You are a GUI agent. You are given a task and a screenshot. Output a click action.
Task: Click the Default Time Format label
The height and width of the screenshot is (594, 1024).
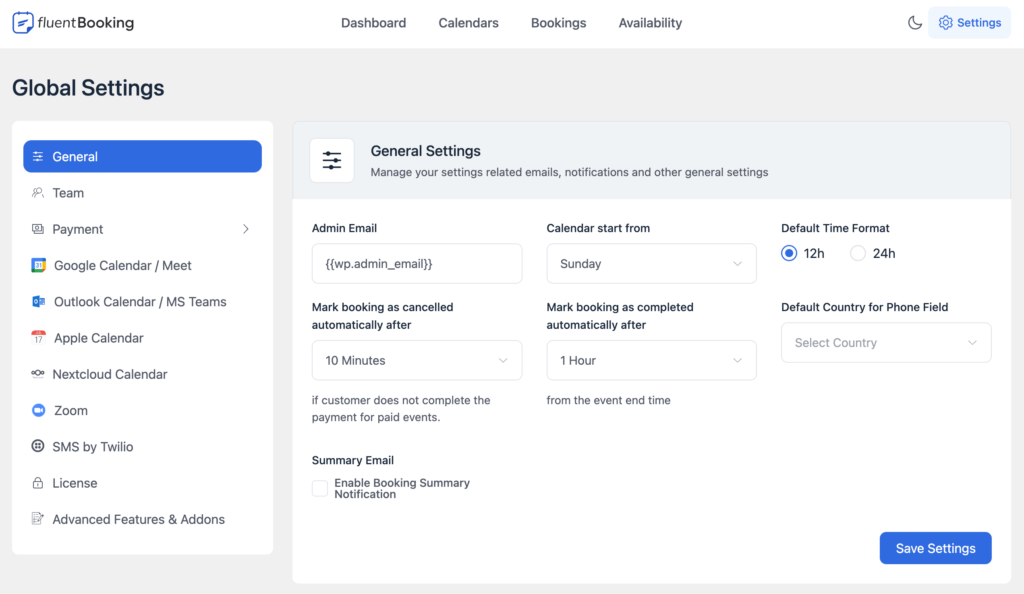[x=835, y=228]
